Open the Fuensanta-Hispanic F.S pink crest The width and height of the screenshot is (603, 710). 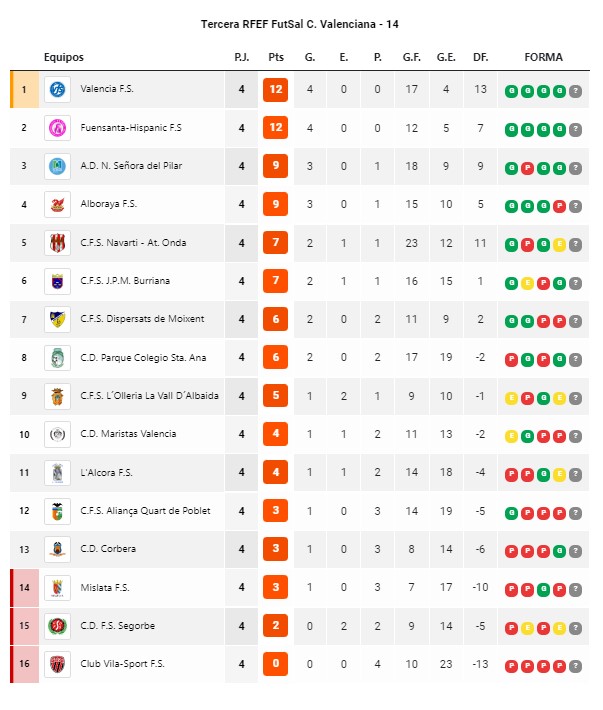pos(57,128)
